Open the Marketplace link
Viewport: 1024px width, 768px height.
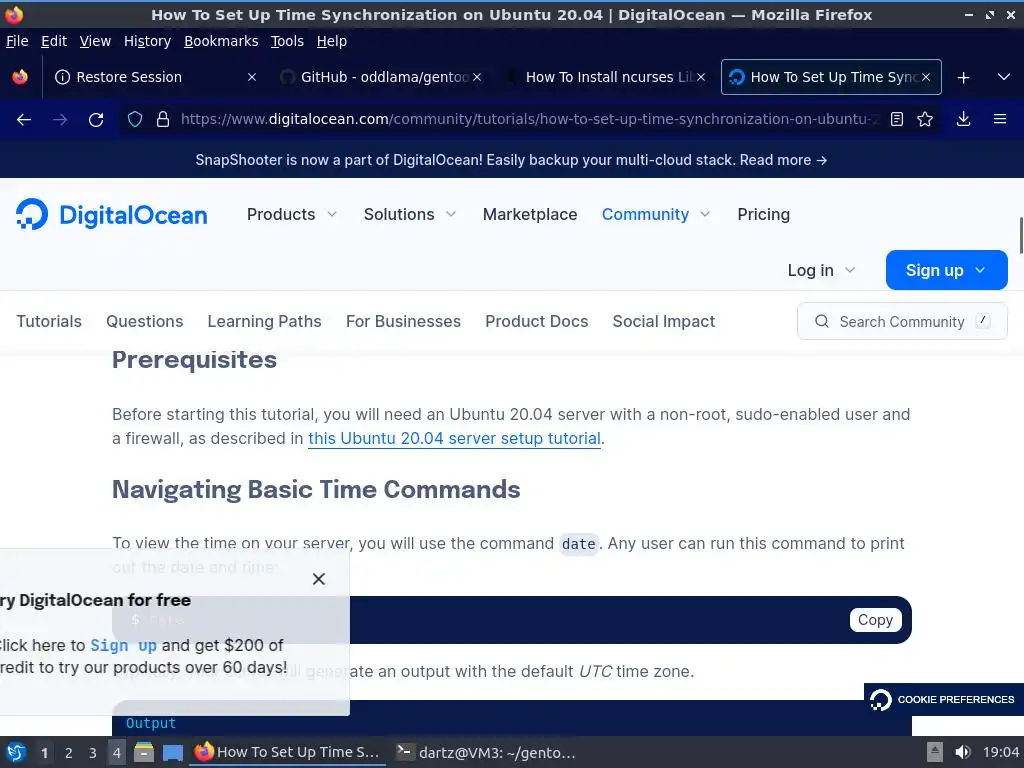[x=530, y=214]
